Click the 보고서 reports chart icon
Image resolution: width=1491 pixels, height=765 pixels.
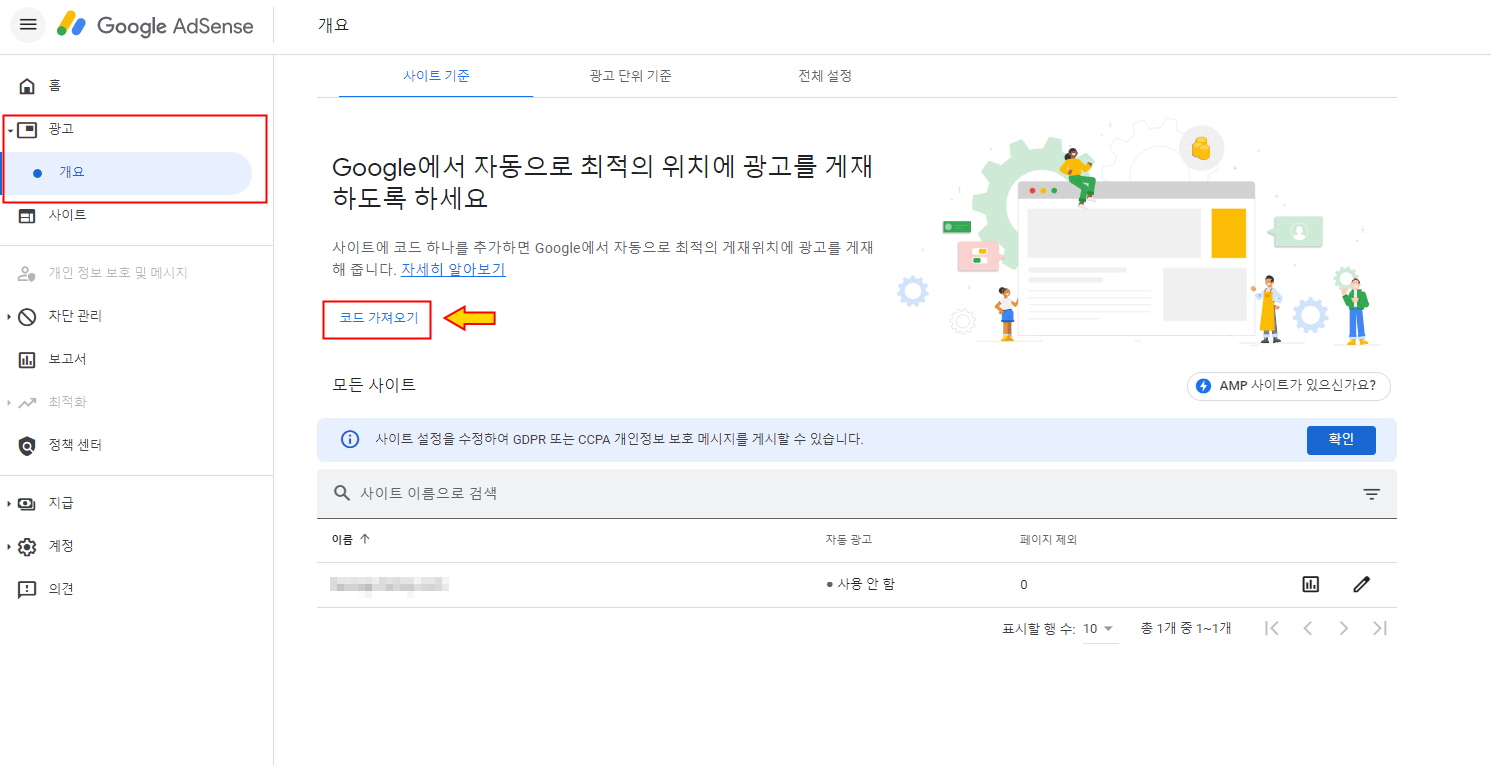28,360
